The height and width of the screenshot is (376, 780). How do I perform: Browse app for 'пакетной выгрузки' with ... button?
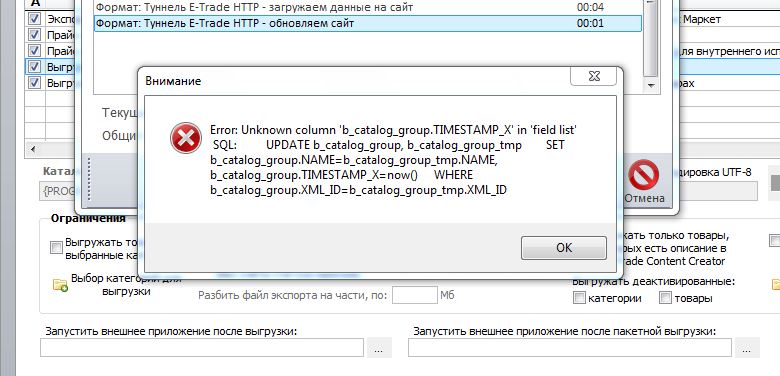pyautogui.click(x=747, y=347)
